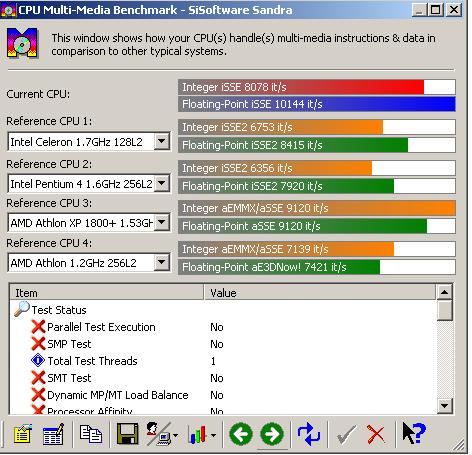This screenshot has width=472, height=455.
Task: Click the AMD Athlon 1.2GHz 256L2 combo box
Action: coord(89,263)
